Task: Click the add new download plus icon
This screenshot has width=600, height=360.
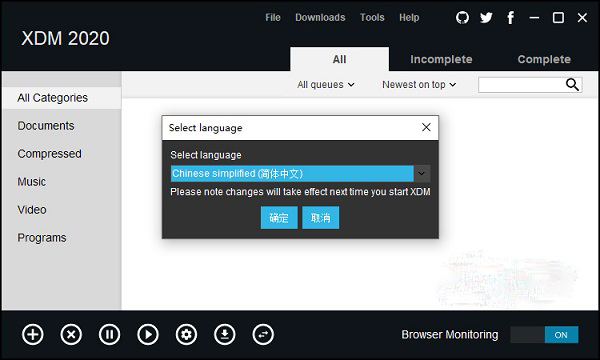Action: (33, 335)
